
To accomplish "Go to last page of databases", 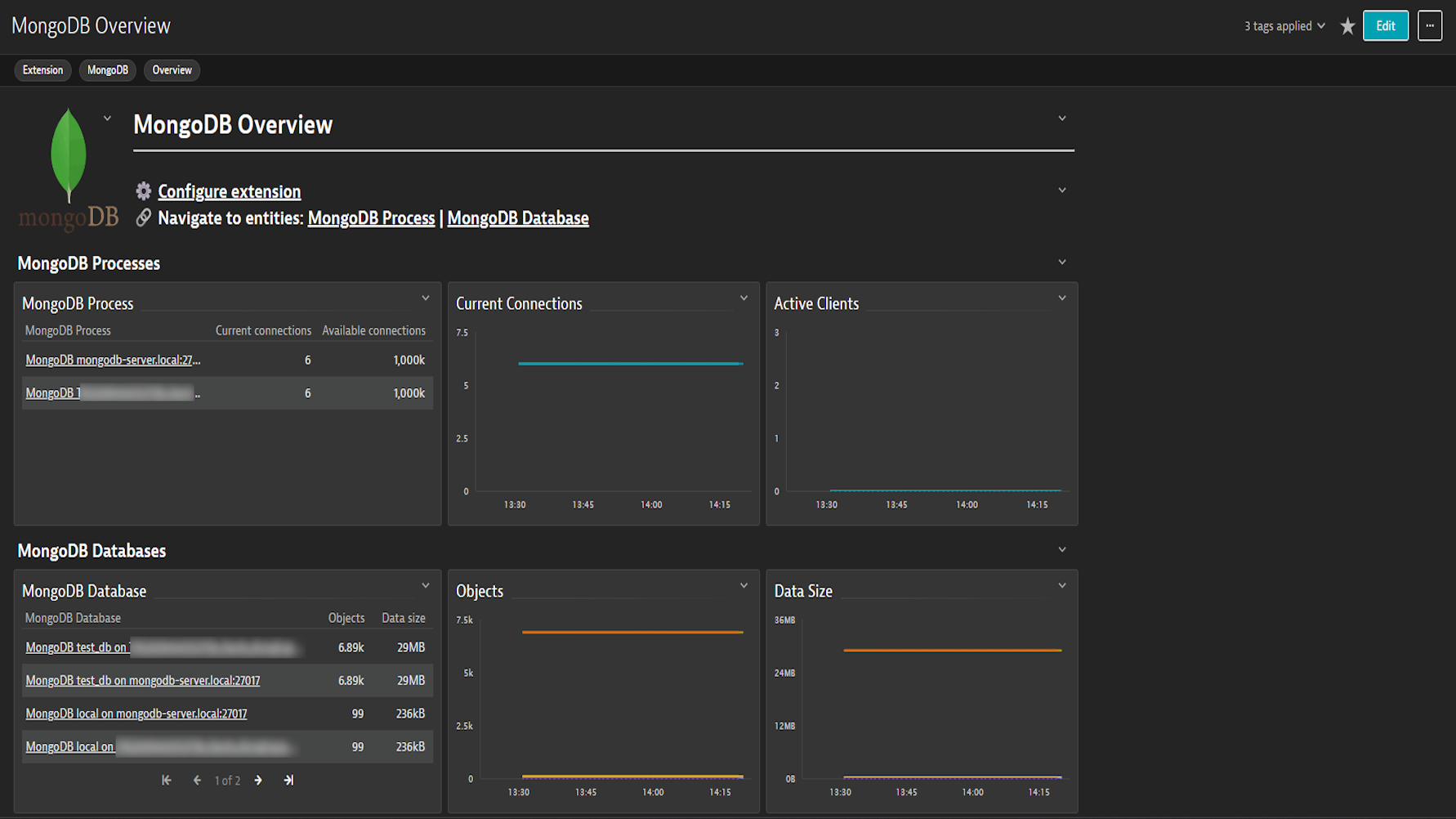I will click(288, 781).
